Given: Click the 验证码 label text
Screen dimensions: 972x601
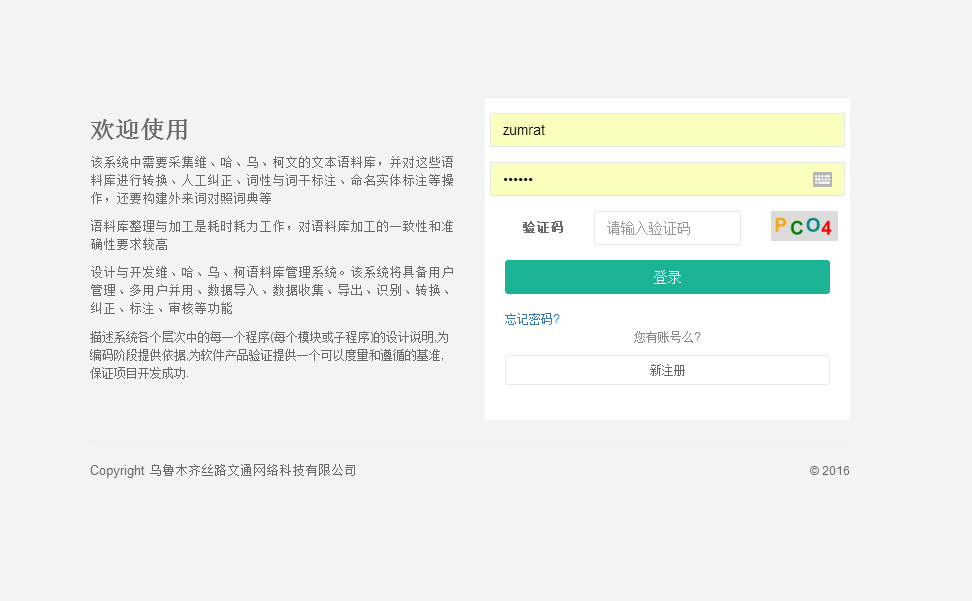Looking at the screenshot, I should tap(542, 227).
